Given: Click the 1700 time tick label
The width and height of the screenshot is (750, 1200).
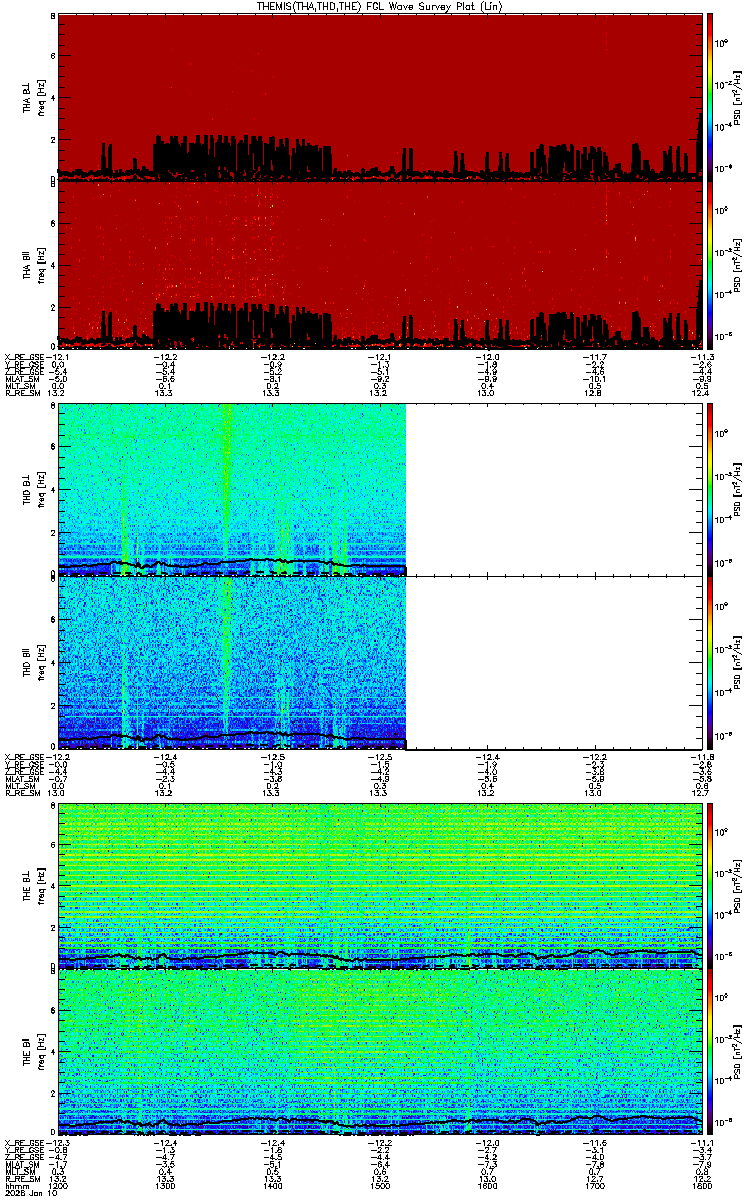Looking at the screenshot, I should click(x=596, y=1186).
